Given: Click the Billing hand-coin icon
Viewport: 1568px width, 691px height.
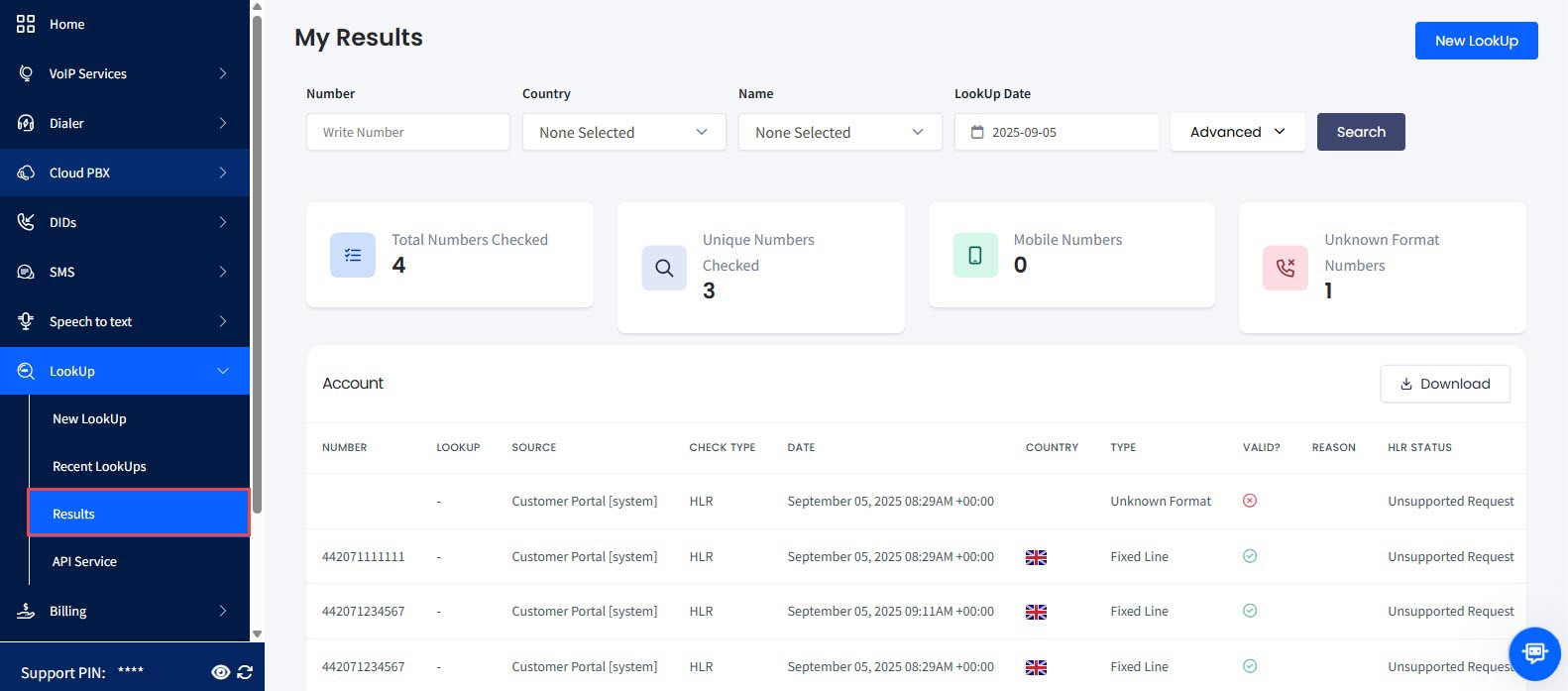Looking at the screenshot, I should [x=26, y=611].
